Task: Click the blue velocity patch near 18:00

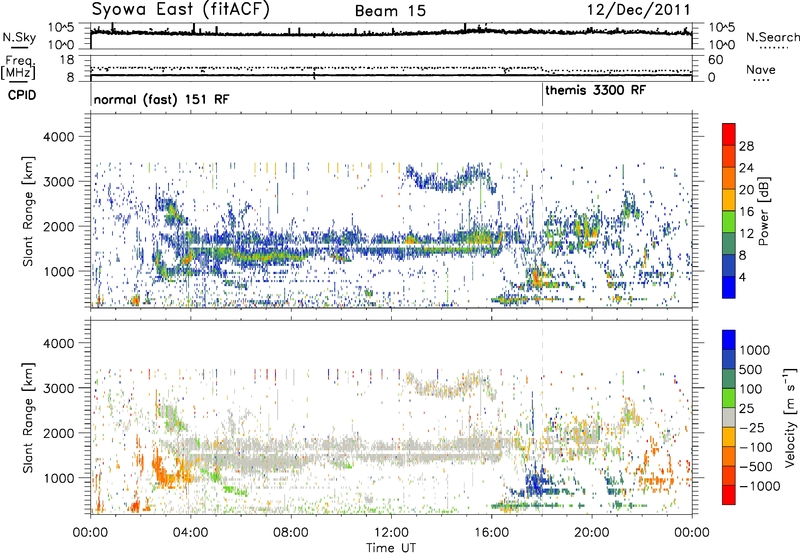Action: click(535, 481)
